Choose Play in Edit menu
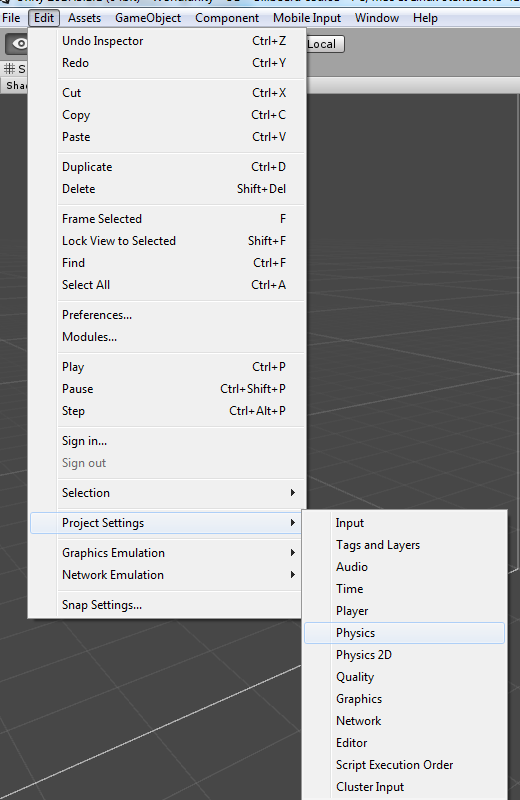Image resolution: width=520 pixels, height=800 pixels. (168, 367)
